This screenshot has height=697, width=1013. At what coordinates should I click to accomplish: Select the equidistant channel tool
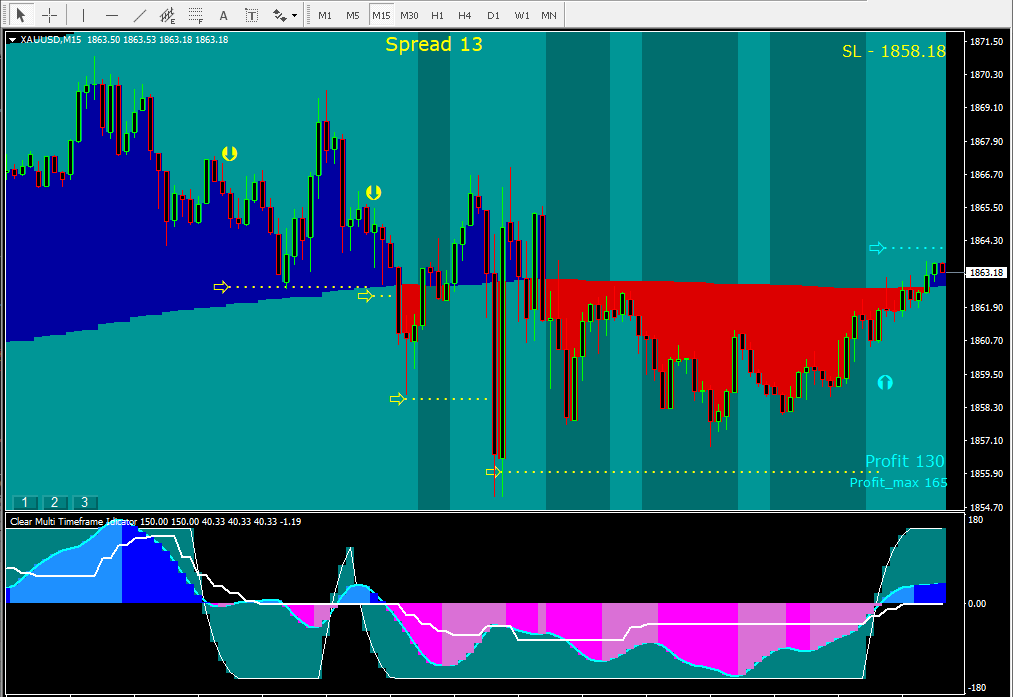pyautogui.click(x=168, y=15)
